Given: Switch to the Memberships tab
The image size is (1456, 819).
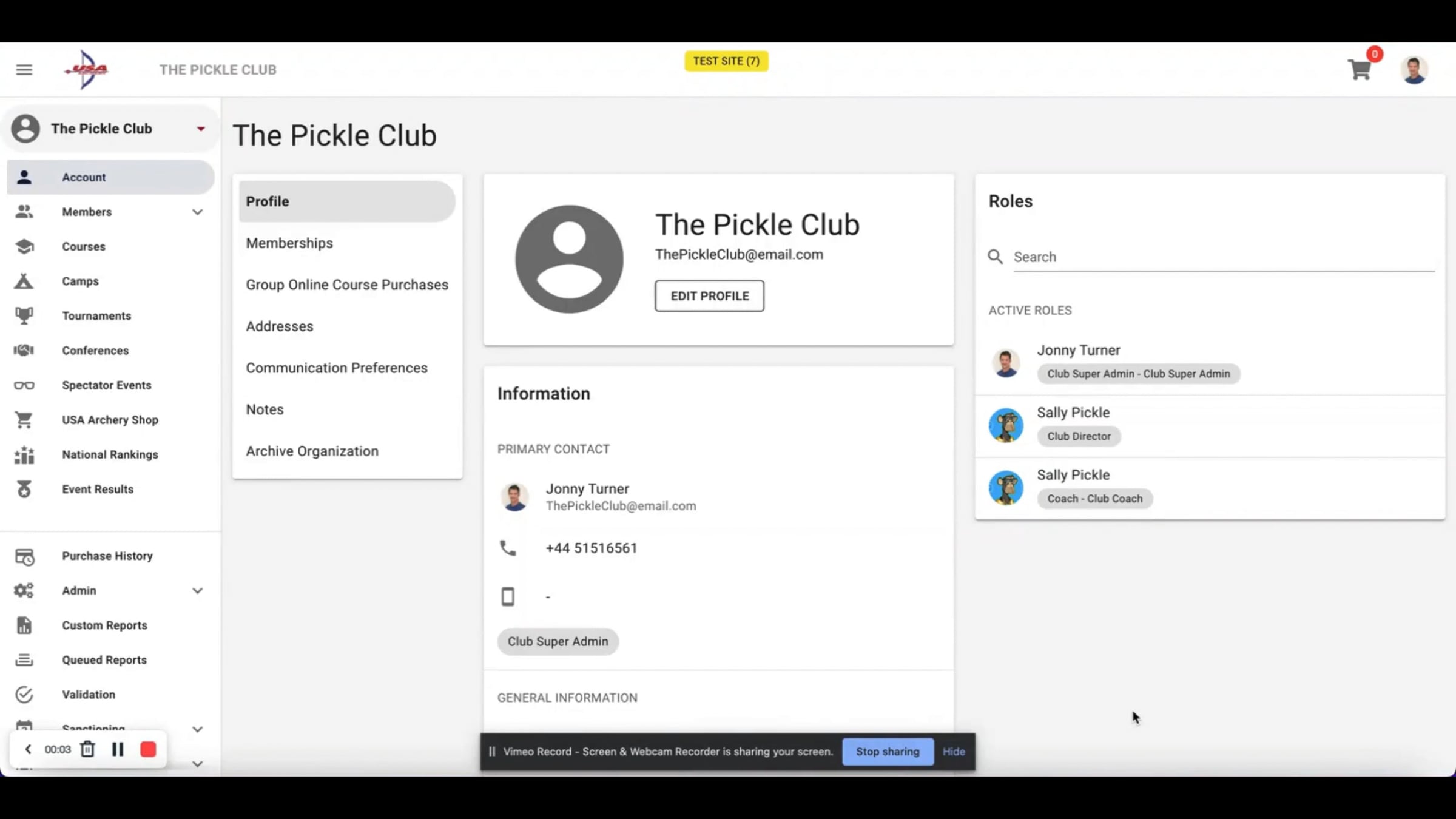Looking at the screenshot, I should click(x=289, y=243).
